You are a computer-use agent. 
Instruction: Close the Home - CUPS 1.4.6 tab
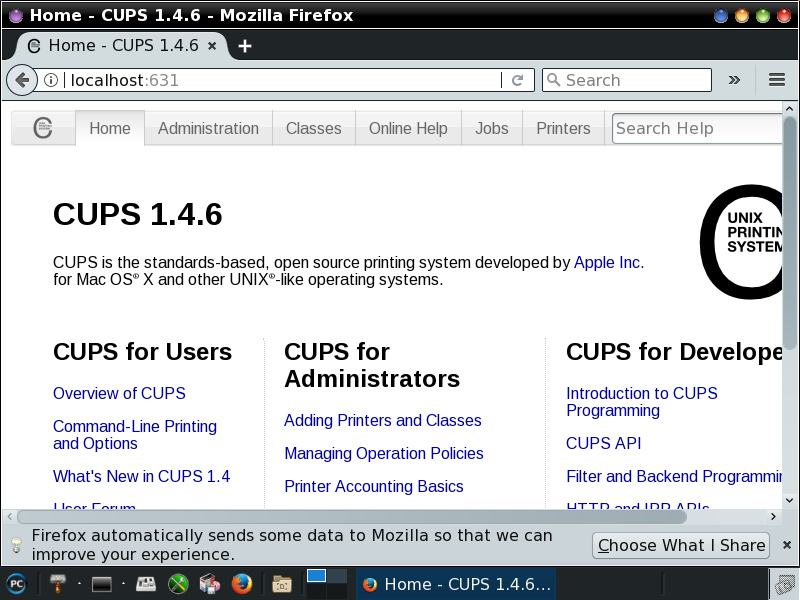point(213,46)
